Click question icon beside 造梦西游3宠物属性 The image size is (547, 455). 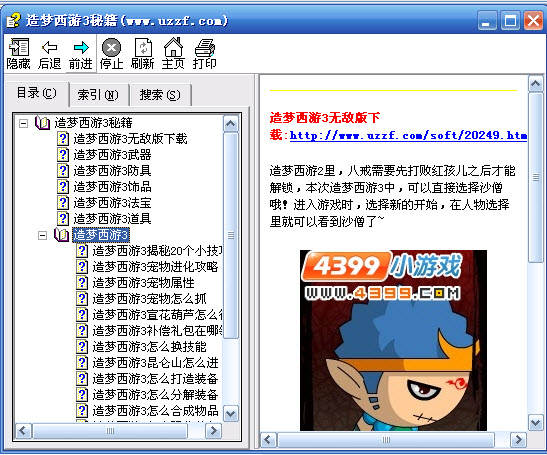[x=82, y=283]
